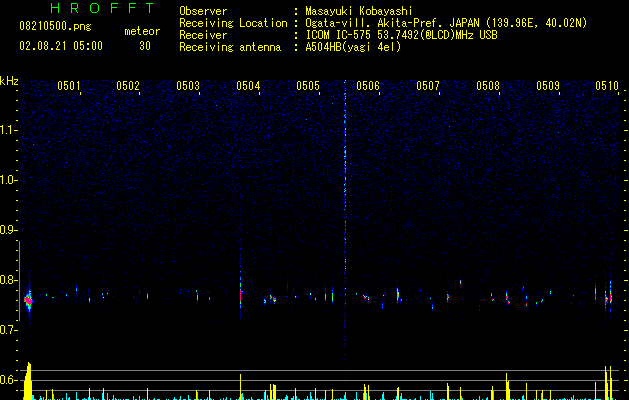Image resolution: width=629 pixels, height=400 pixels.
Task: Click the 0.7 kHz axis label
Action: pyautogui.click(x=8, y=330)
